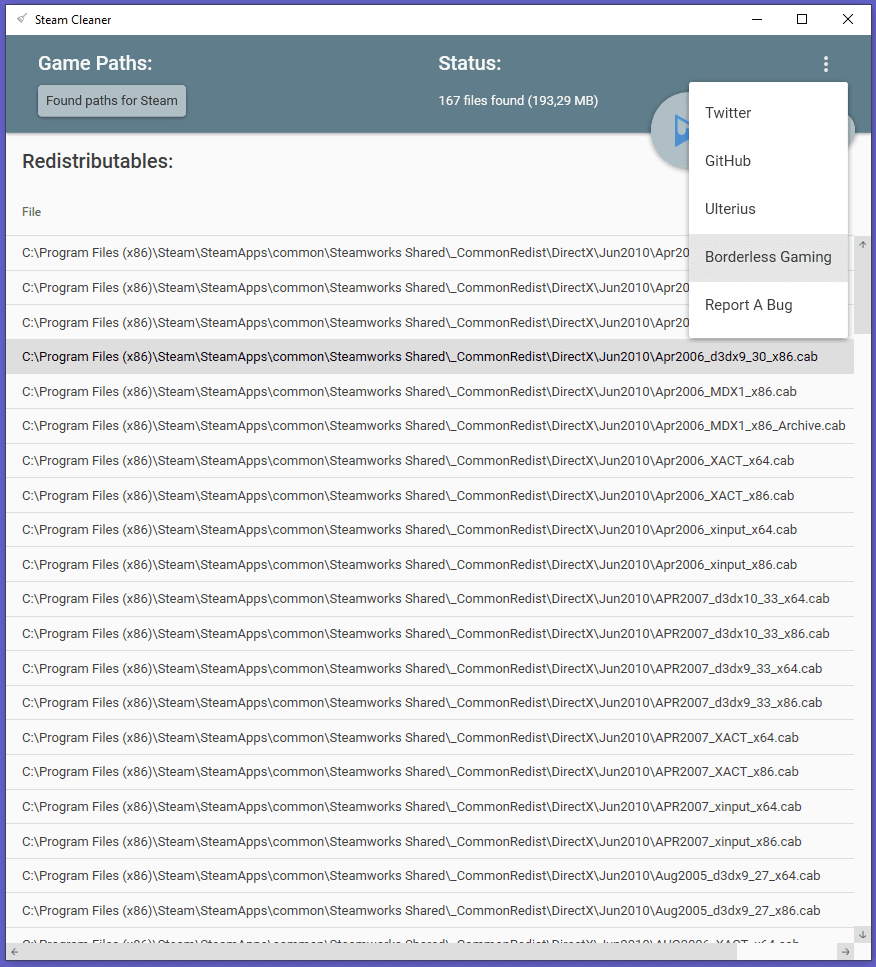Select Report A Bug menu item
Screen dimensions: 876x967
click(x=768, y=305)
